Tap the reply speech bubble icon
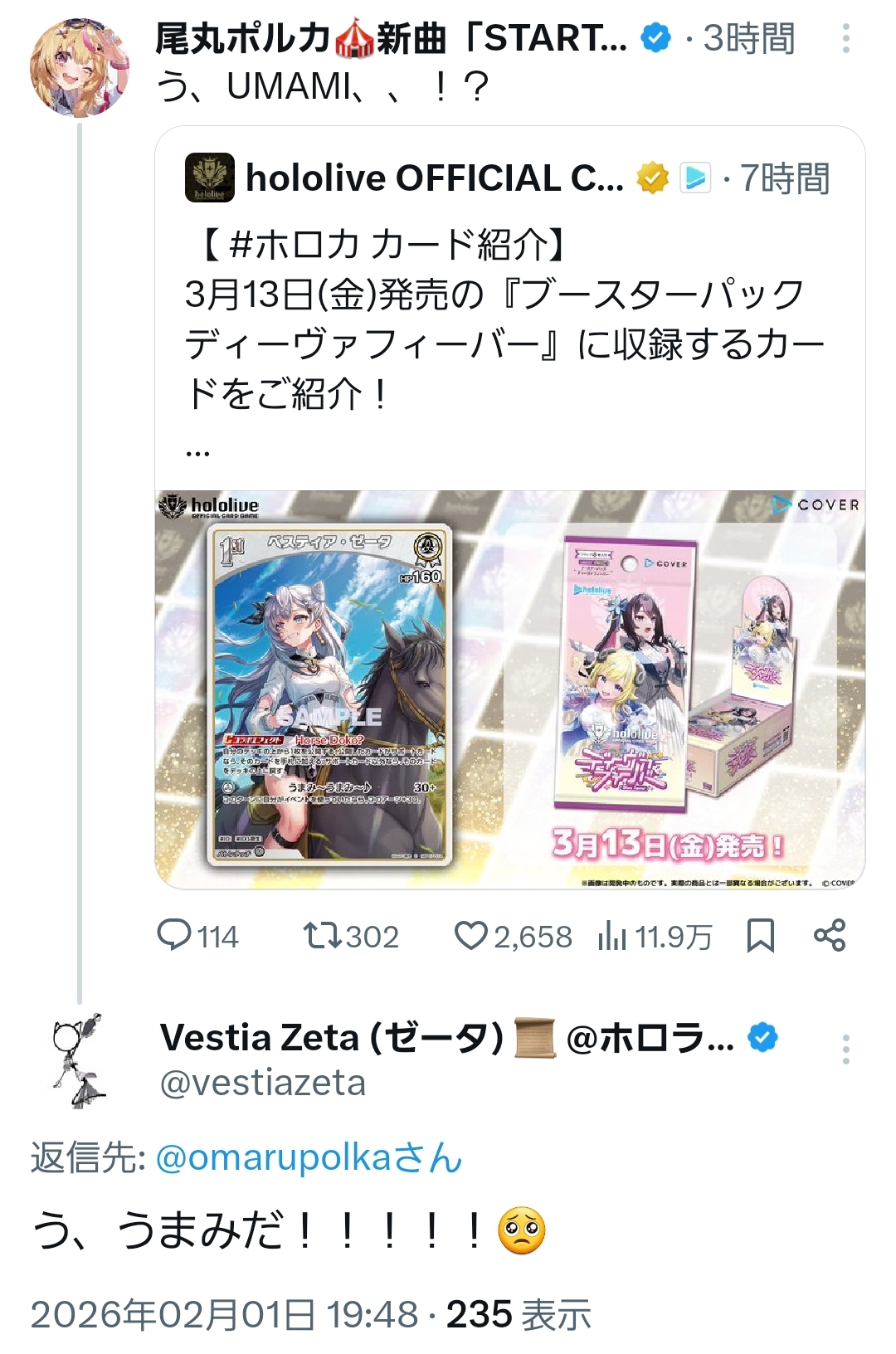The width and height of the screenshot is (896, 1354). (174, 936)
